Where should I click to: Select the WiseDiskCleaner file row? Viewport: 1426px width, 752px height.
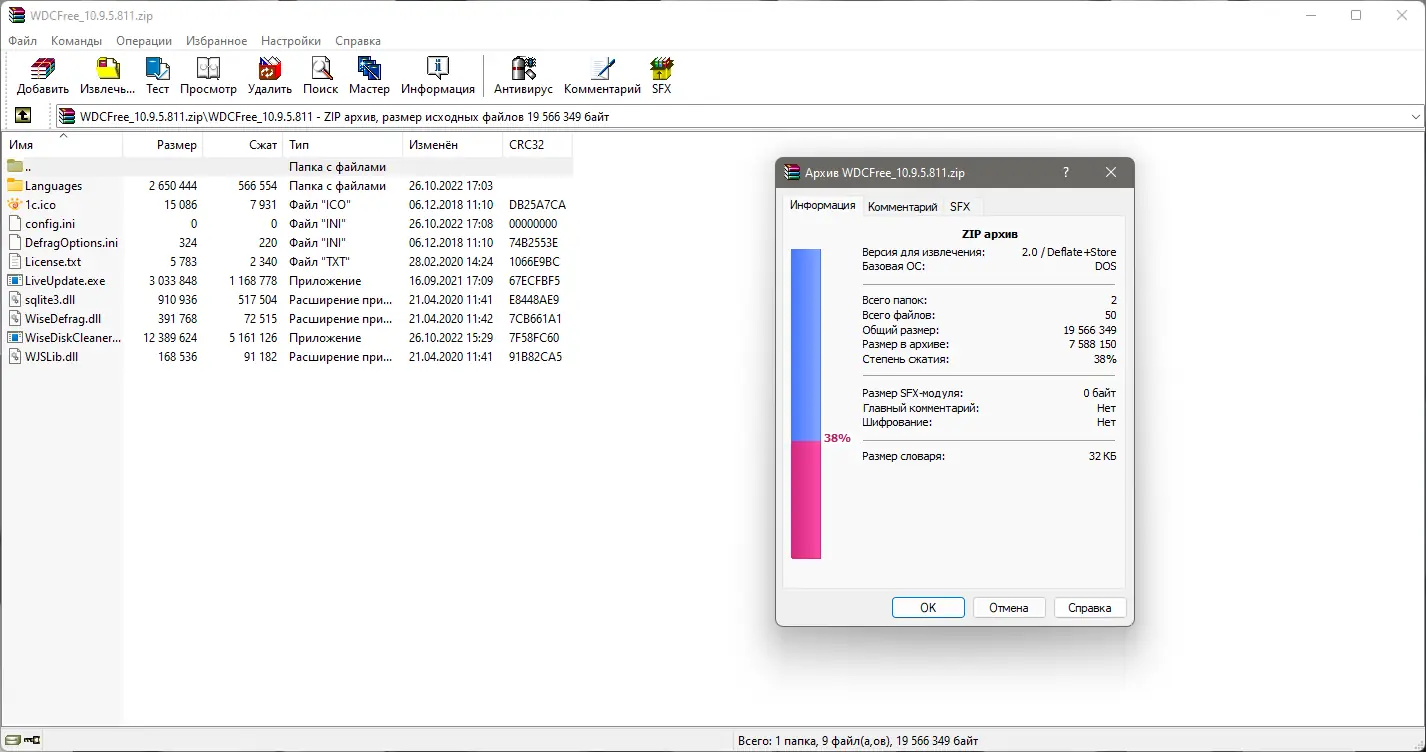click(x=288, y=338)
